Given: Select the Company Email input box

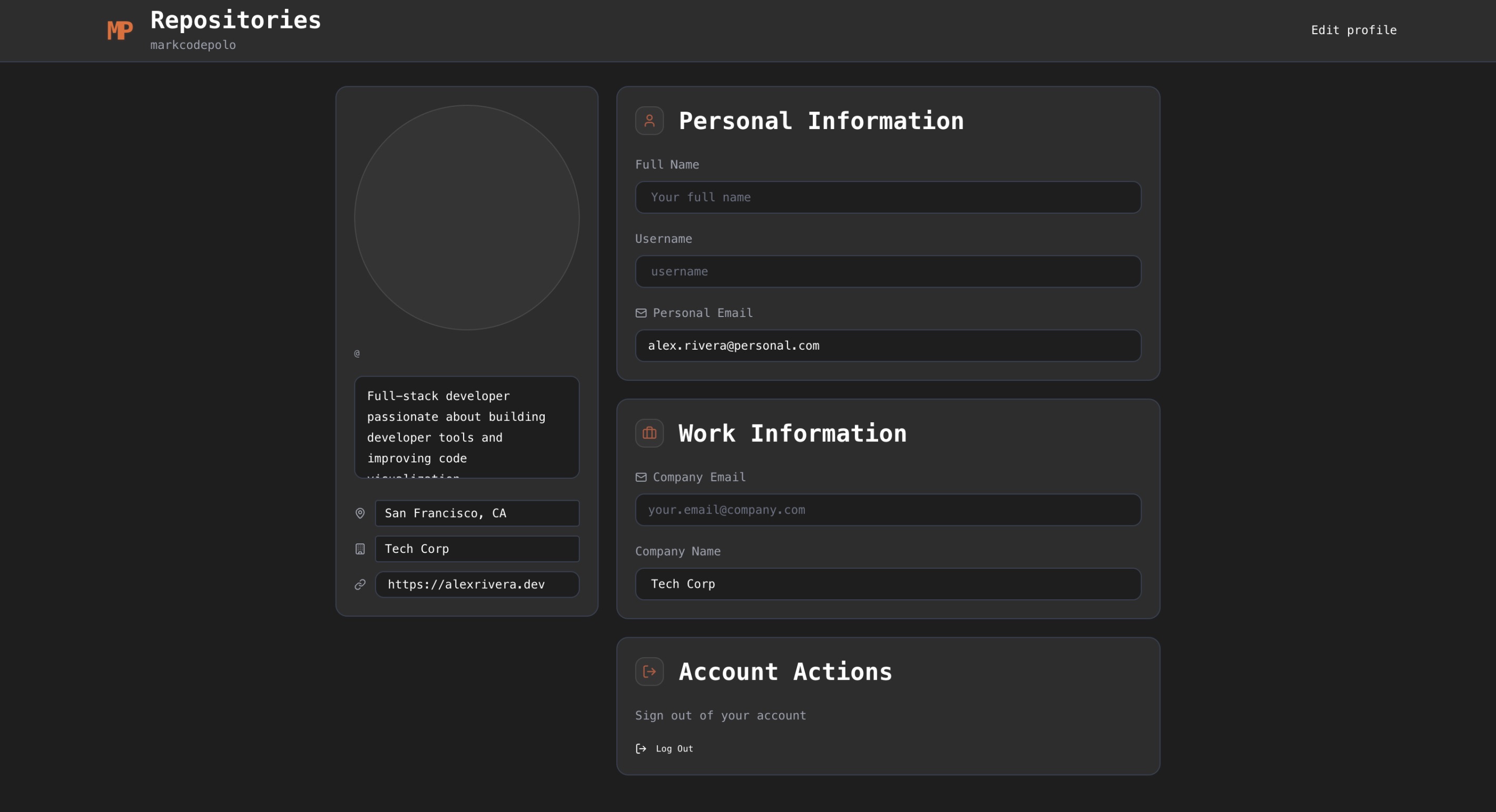Looking at the screenshot, I should (x=888, y=510).
